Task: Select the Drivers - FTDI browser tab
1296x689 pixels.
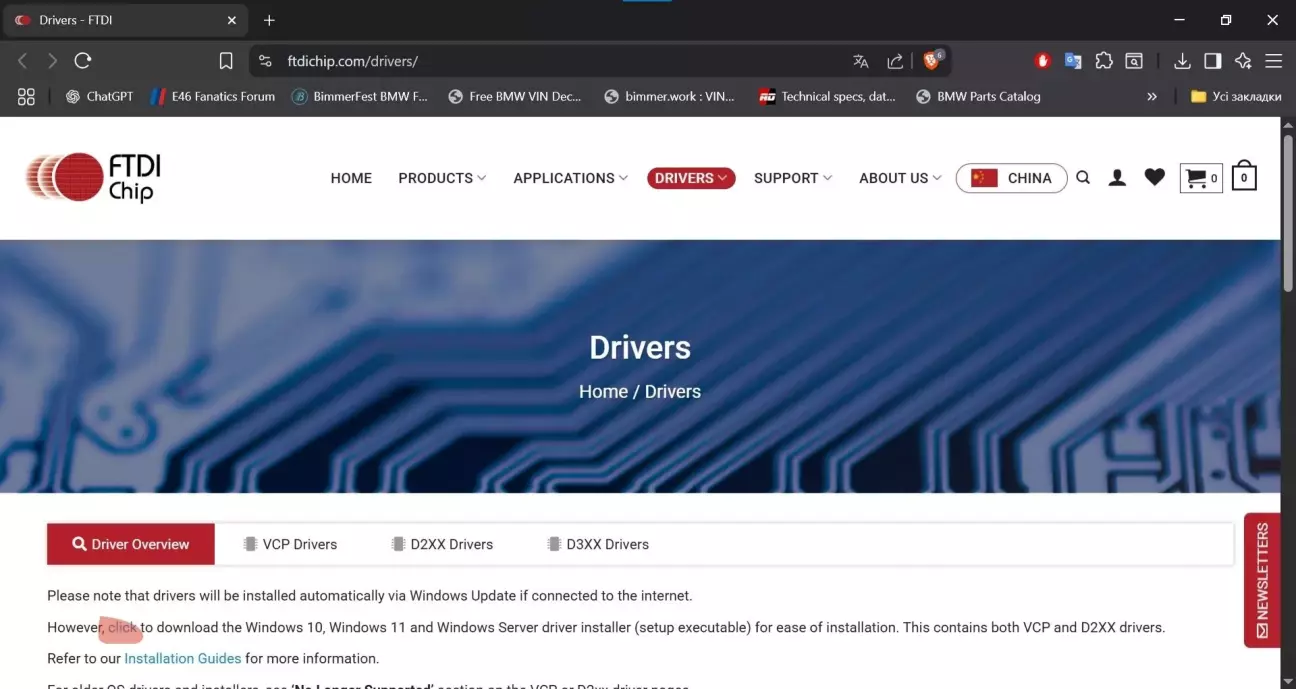Action: click(125, 20)
